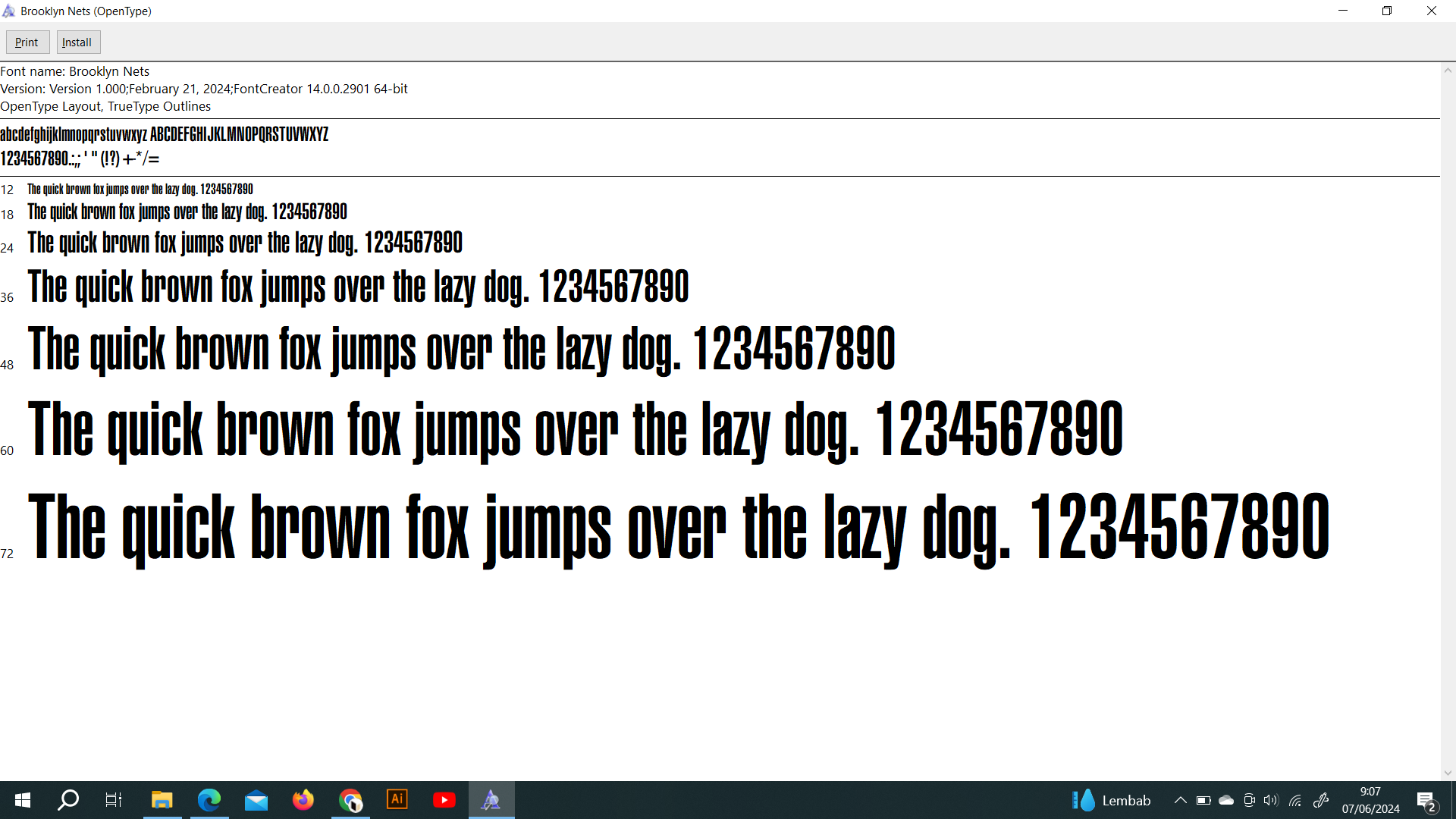
Task: Open the Wi-Fi network flyout
Action: (x=1295, y=800)
